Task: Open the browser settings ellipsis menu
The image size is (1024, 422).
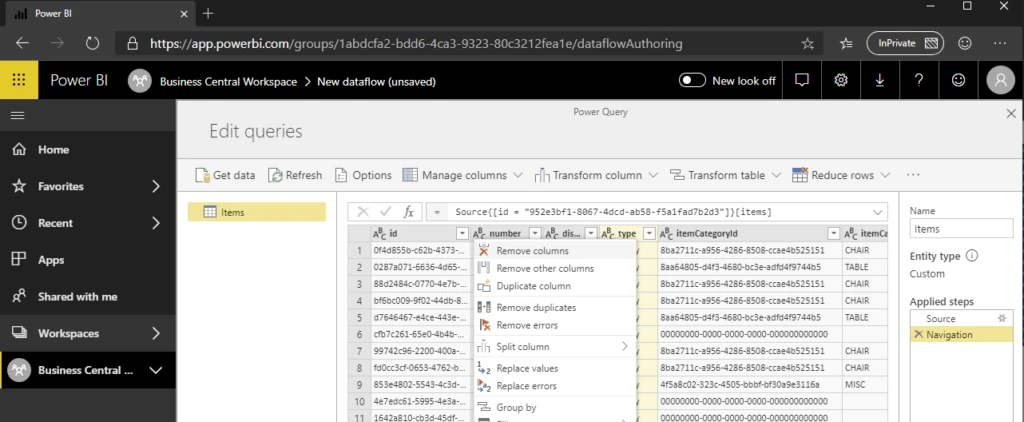Action: tap(1000, 43)
